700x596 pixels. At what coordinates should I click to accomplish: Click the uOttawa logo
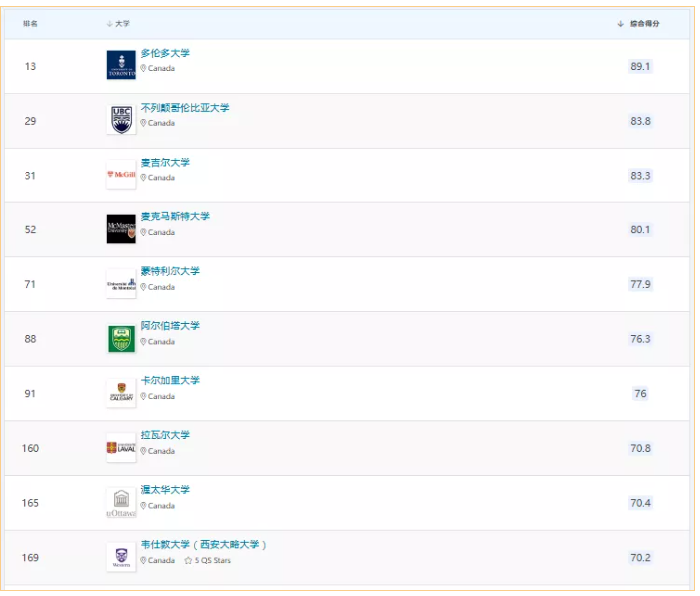point(121,503)
